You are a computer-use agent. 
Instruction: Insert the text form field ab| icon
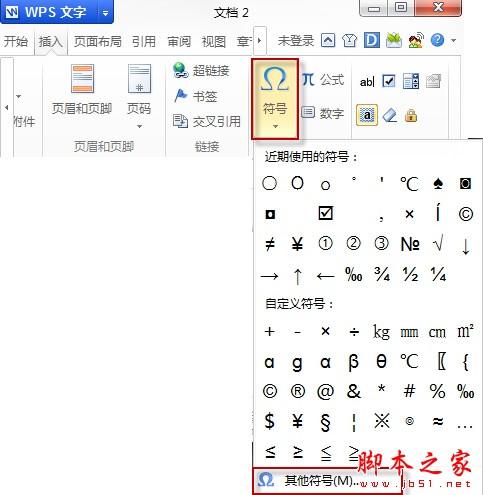coord(367,82)
